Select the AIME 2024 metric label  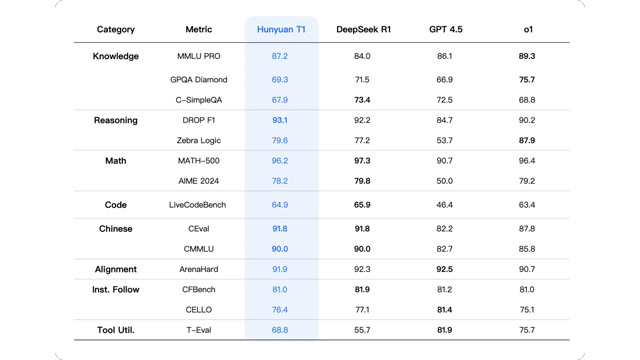coord(199,181)
